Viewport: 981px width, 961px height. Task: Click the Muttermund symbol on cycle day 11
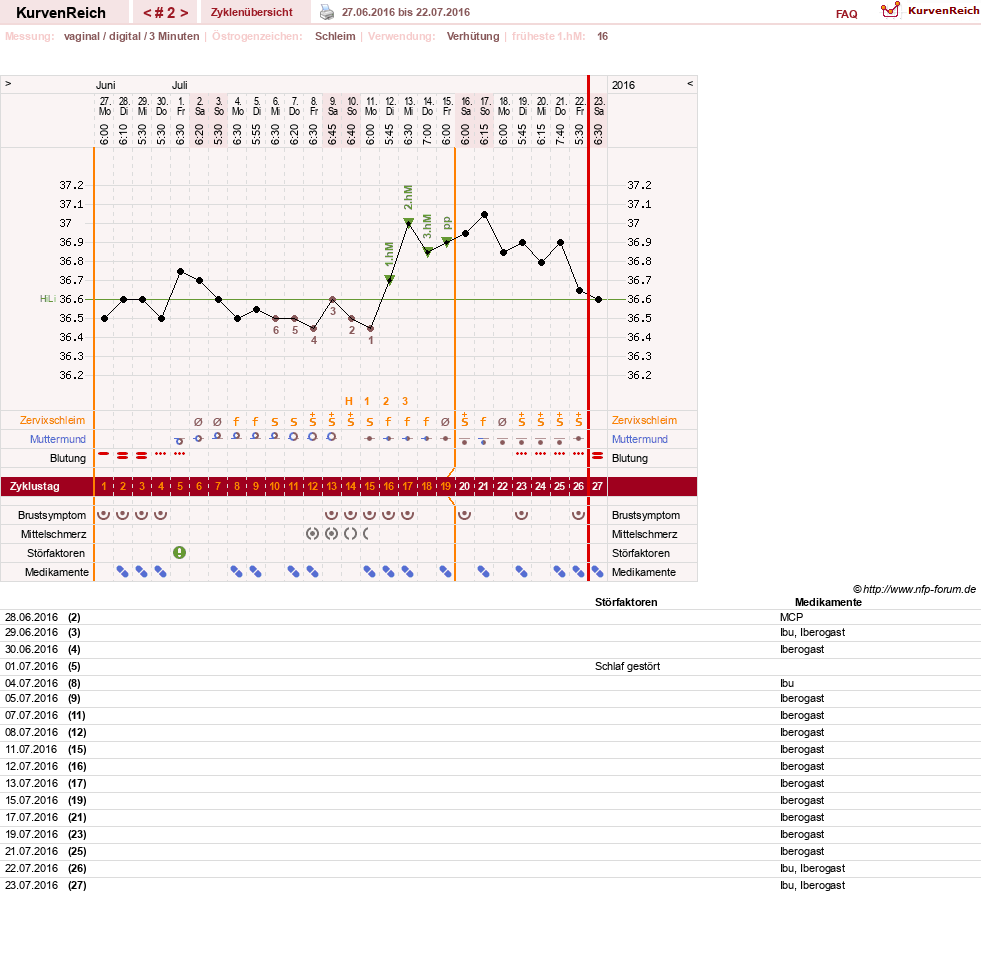point(293,437)
